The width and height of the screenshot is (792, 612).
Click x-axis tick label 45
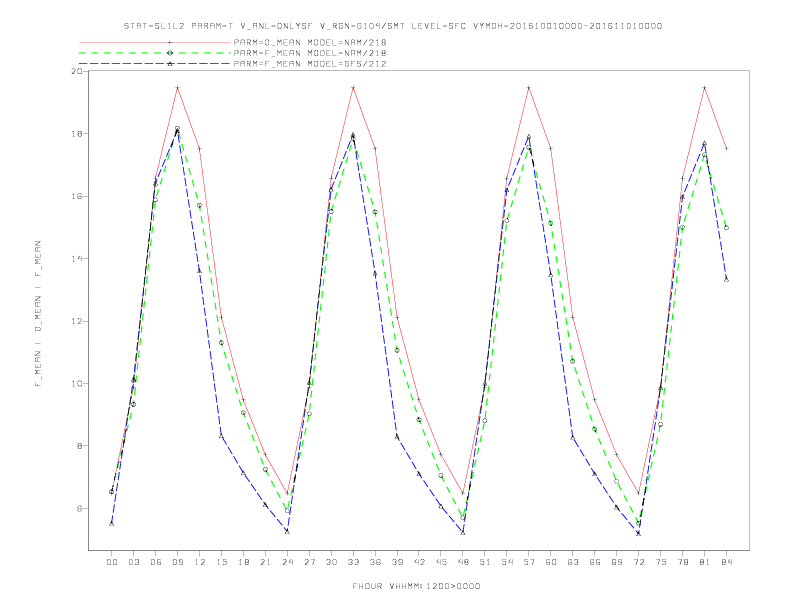pyautogui.click(x=441, y=562)
